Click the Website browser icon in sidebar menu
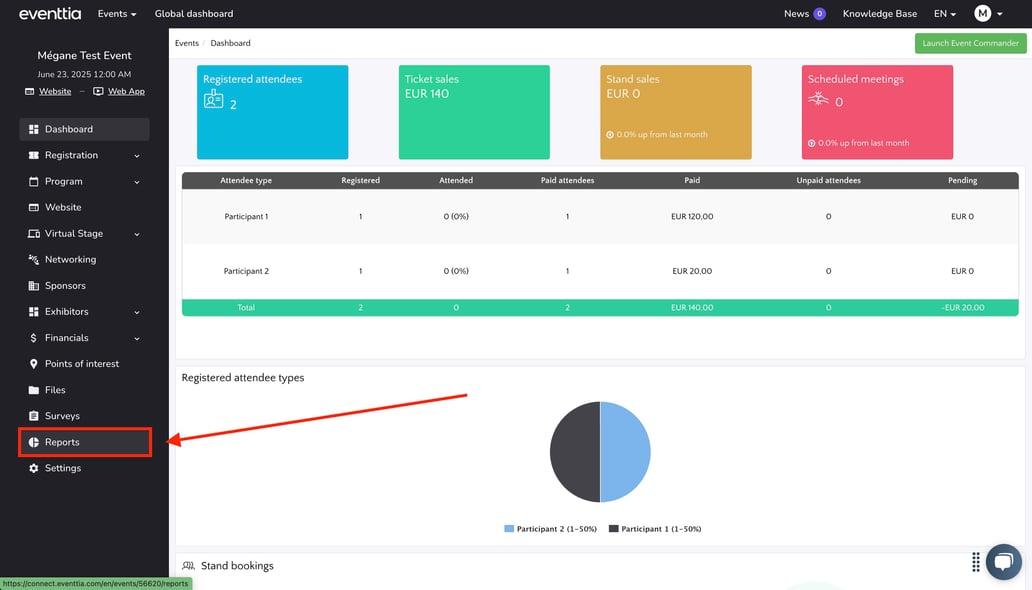Screen dimensions: 1032x590 click(x=34, y=207)
